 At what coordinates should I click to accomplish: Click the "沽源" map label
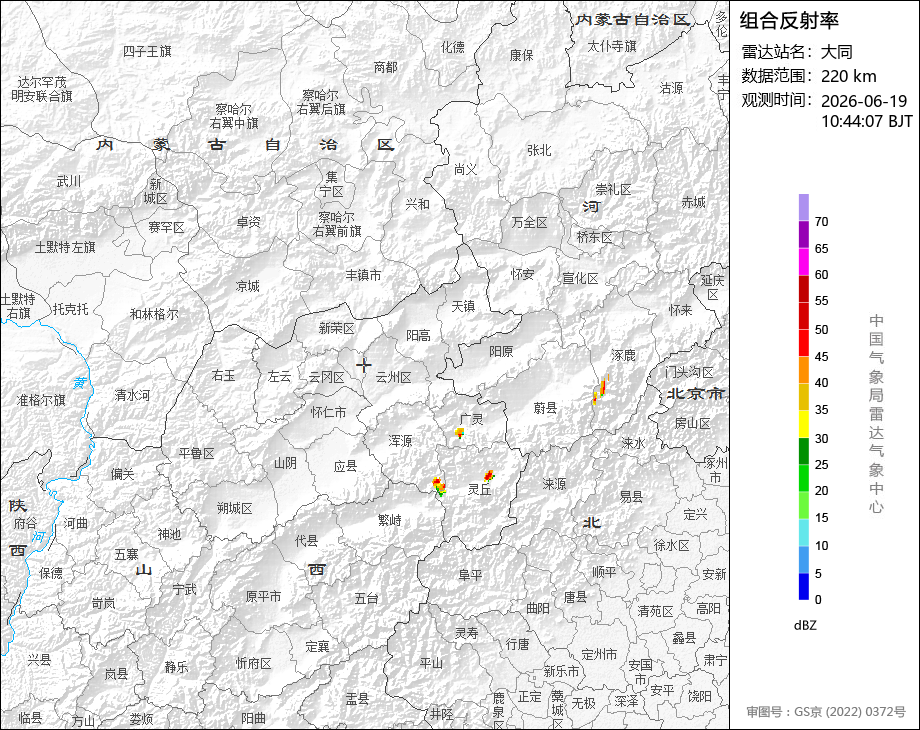click(671, 88)
